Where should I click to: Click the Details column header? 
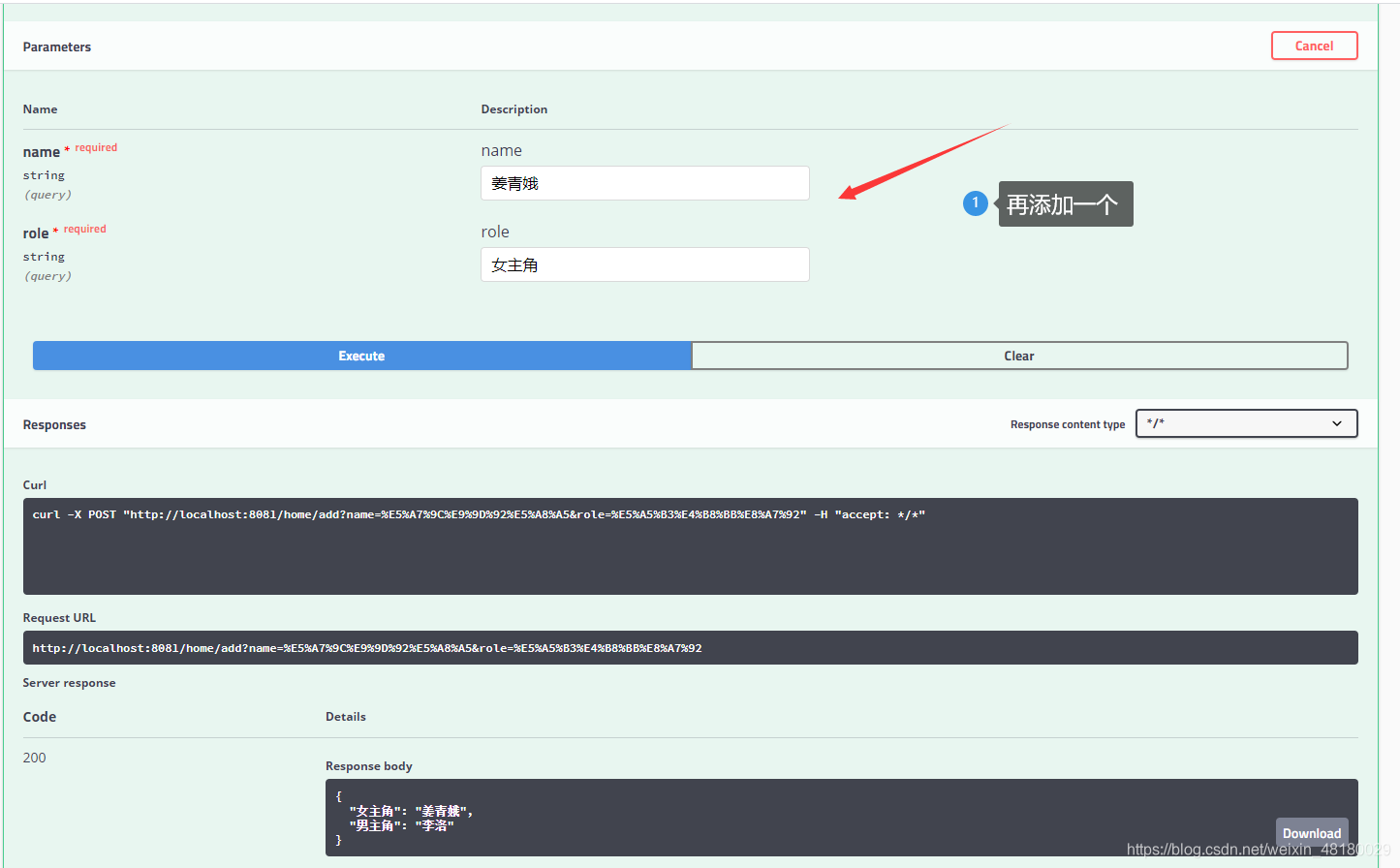click(x=346, y=717)
